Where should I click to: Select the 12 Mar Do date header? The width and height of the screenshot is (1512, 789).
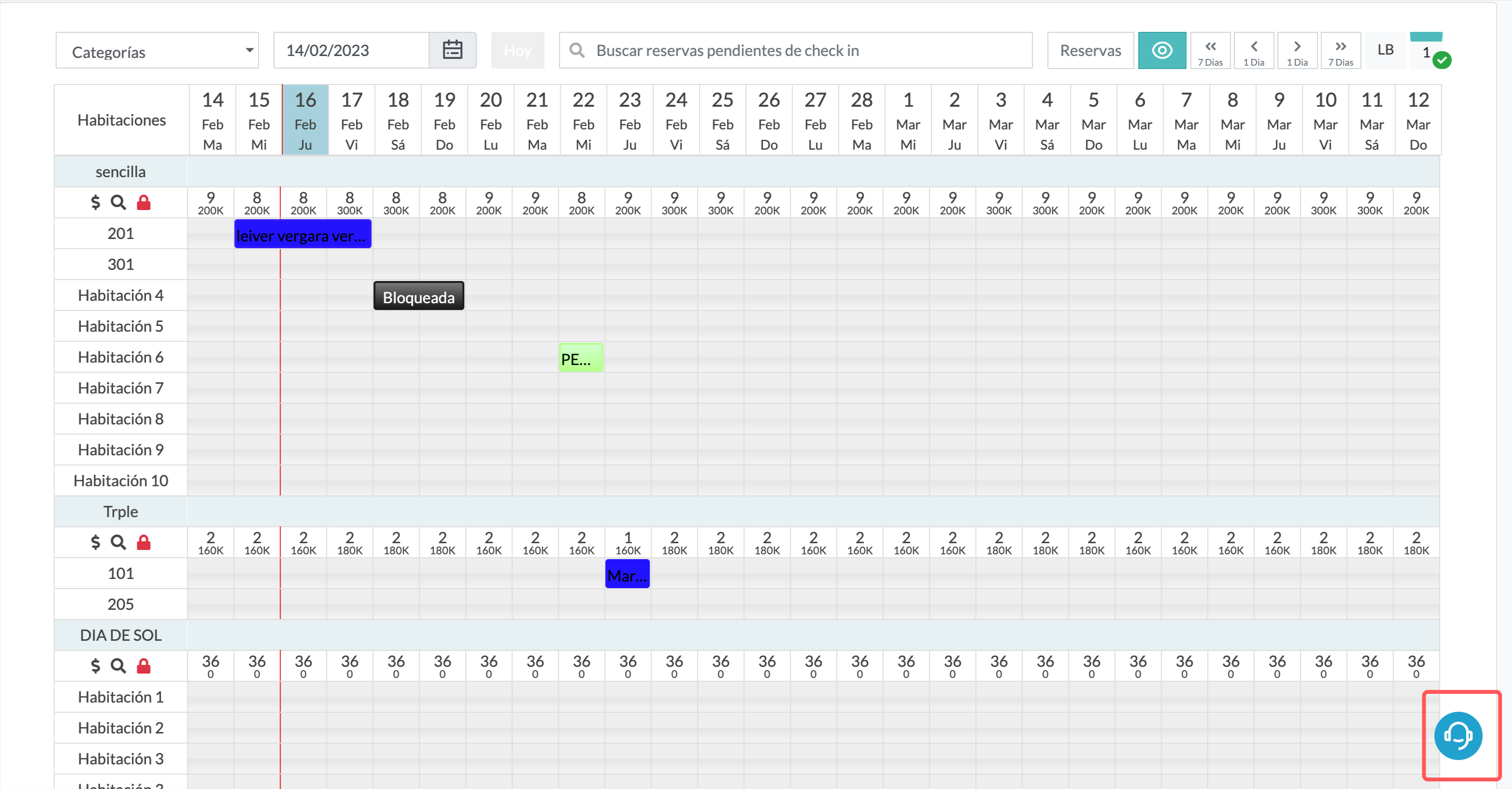(1418, 120)
